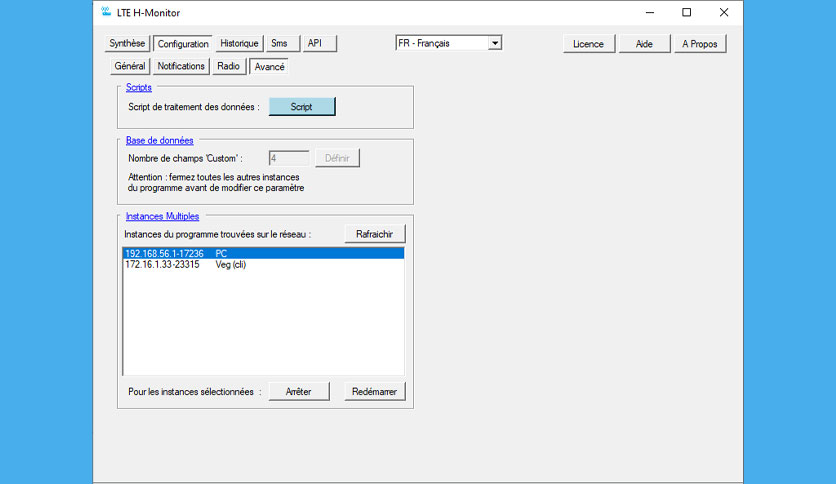Select instance 192.168.56.1-17236 PC
Image resolution: width=836 pixels, height=484 pixels.
[x=263, y=254]
